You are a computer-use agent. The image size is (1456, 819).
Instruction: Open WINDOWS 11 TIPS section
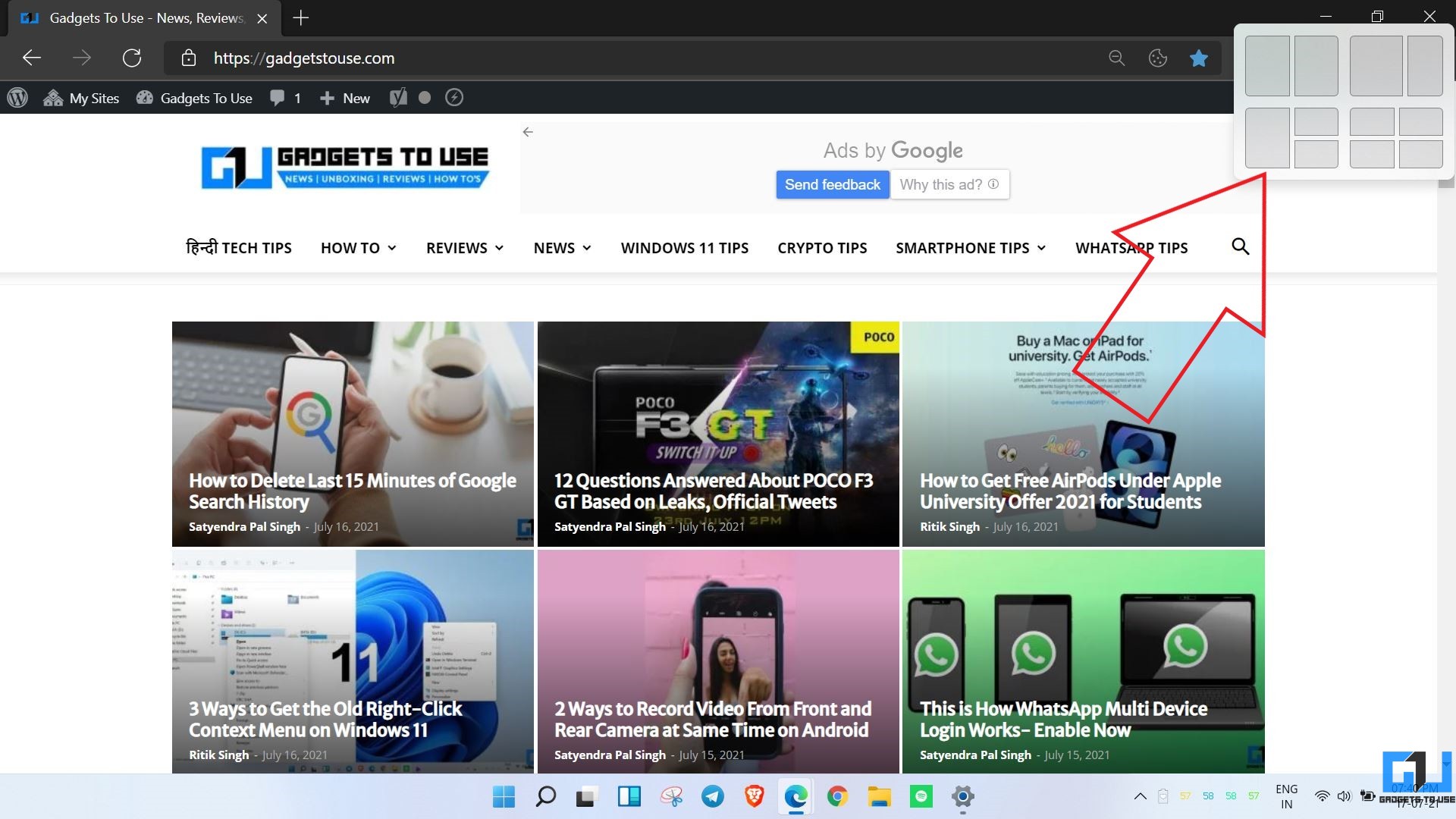tap(684, 248)
